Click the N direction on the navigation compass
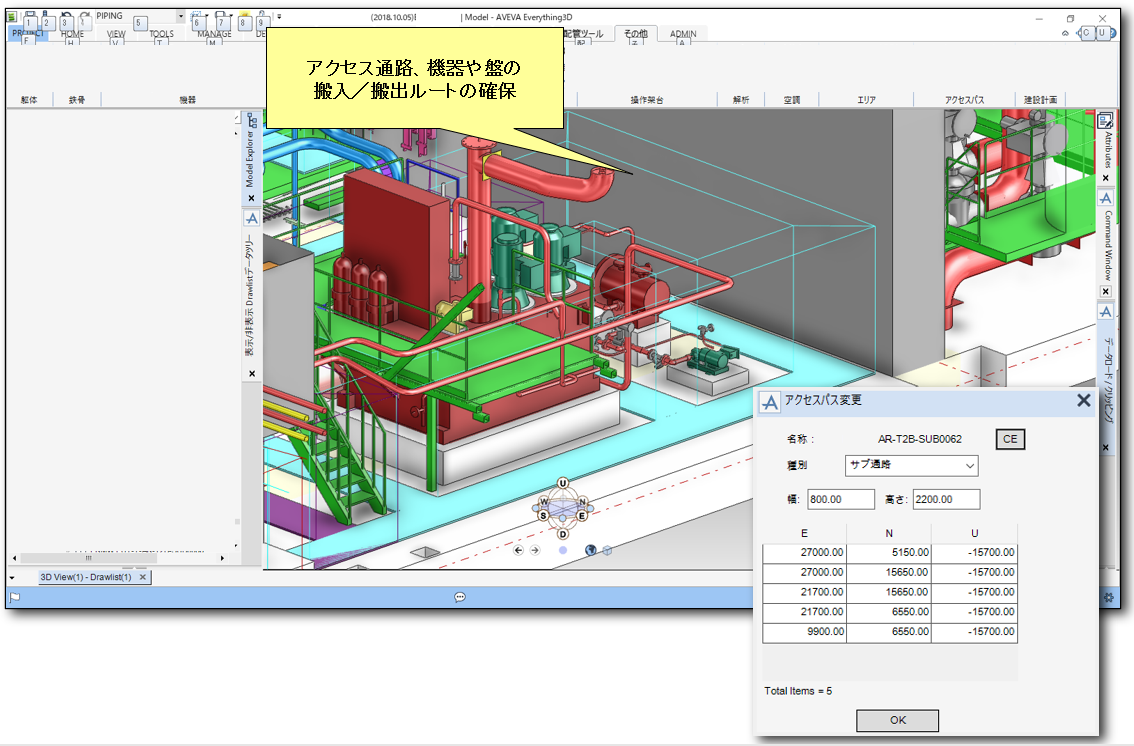This screenshot has width=1134, height=746. click(x=584, y=502)
